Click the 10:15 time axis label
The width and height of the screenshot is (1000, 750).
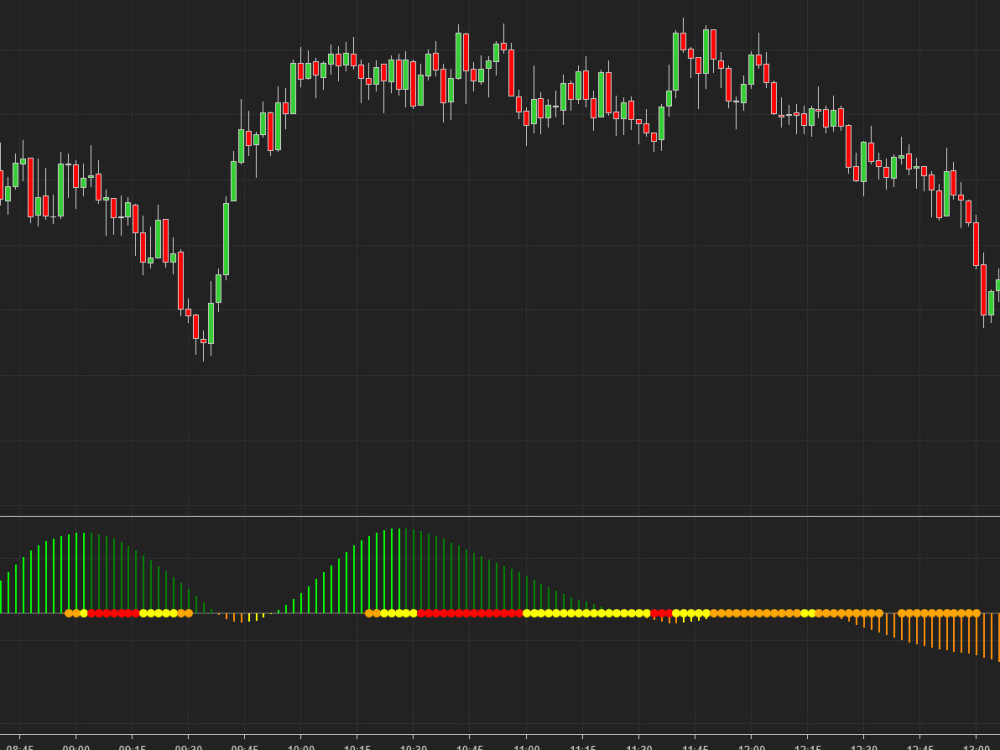coord(357,747)
